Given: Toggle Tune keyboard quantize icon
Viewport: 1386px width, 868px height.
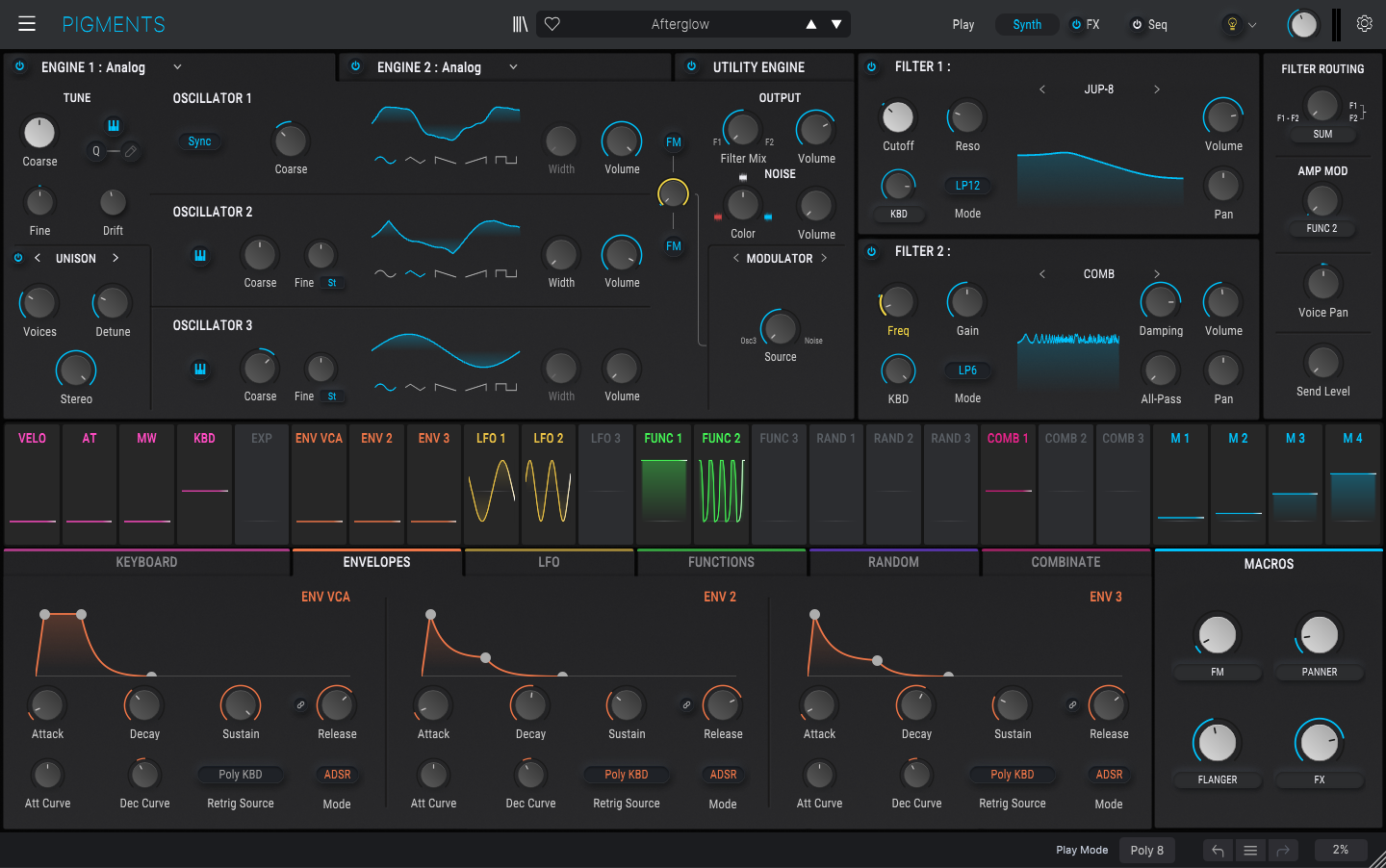Looking at the screenshot, I should pos(114,126).
